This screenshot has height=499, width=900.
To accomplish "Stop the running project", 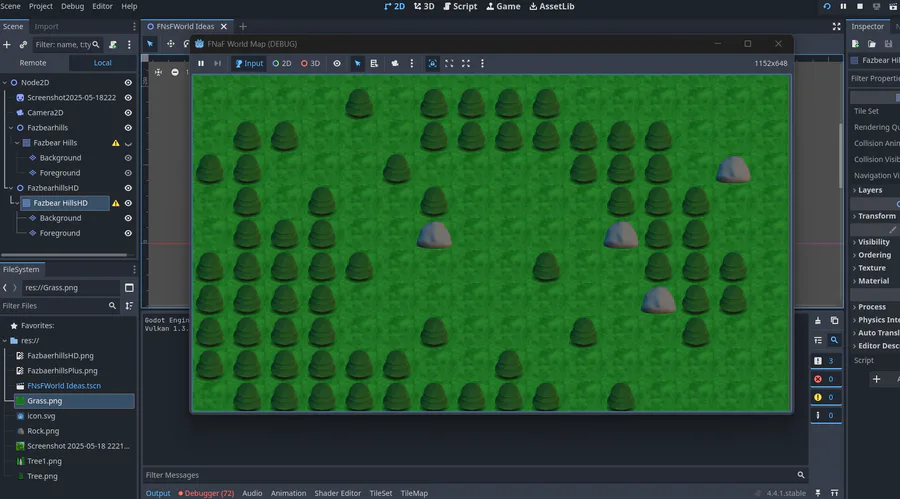I will point(860,6).
